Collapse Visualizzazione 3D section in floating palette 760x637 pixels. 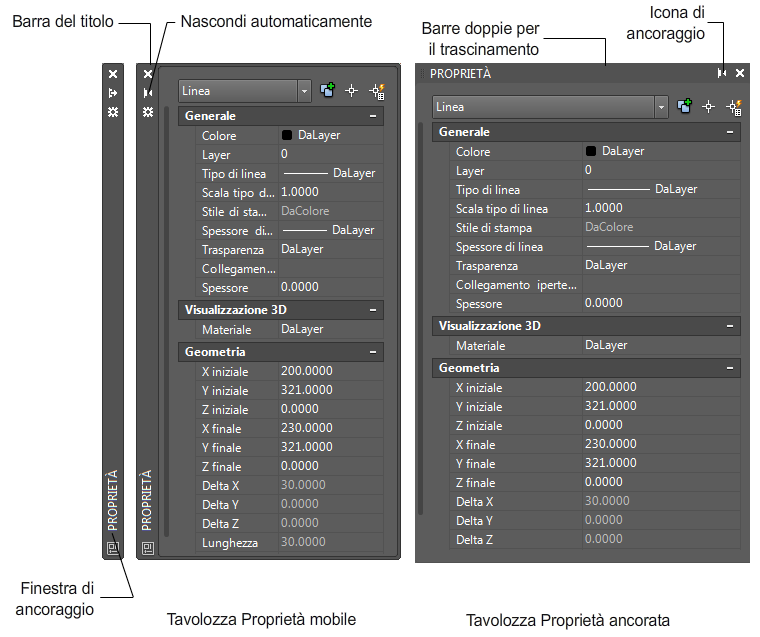pos(373,310)
